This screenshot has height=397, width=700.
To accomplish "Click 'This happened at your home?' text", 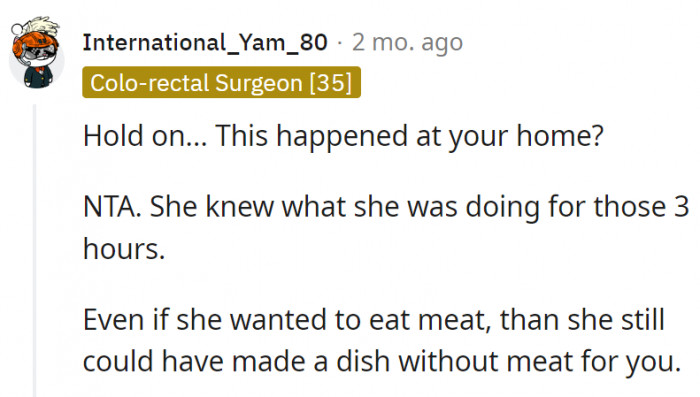I will 409,136.
